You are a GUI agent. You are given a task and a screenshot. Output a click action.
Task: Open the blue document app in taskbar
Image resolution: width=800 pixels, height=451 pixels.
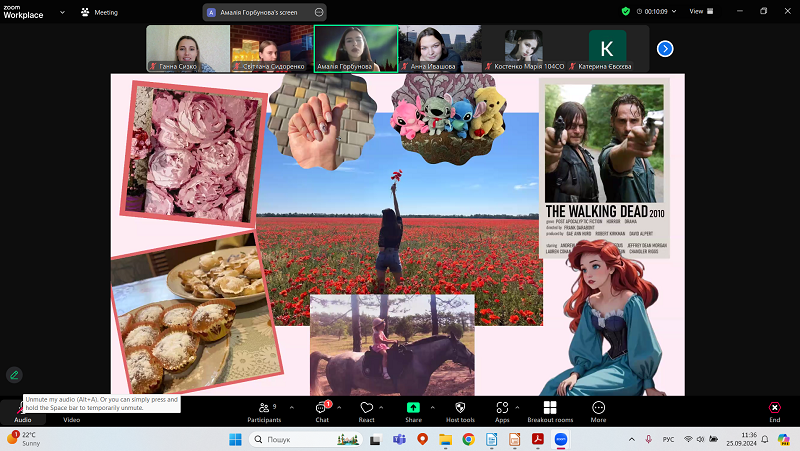point(491,439)
